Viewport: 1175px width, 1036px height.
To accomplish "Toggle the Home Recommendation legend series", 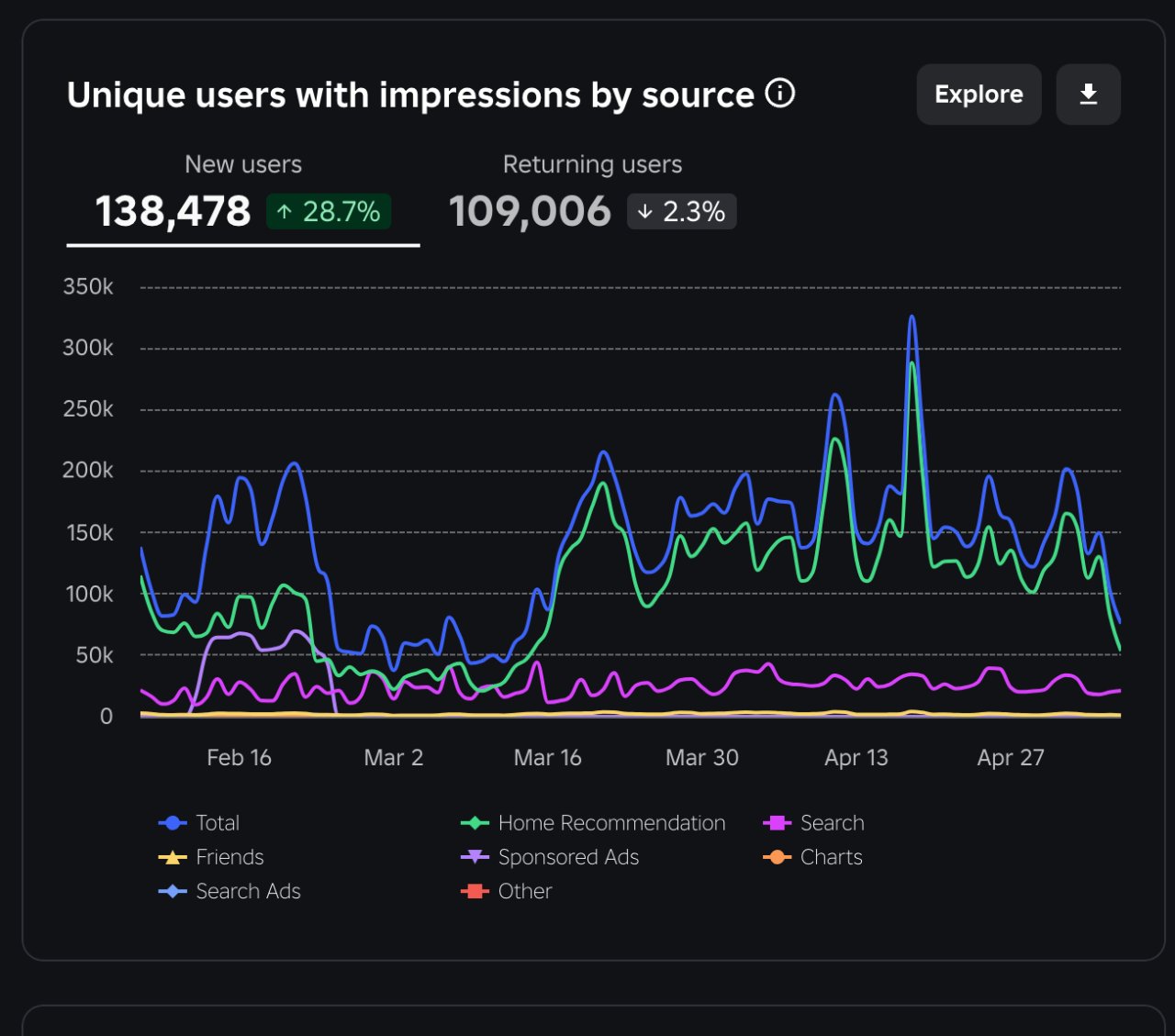I will tap(593, 823).
